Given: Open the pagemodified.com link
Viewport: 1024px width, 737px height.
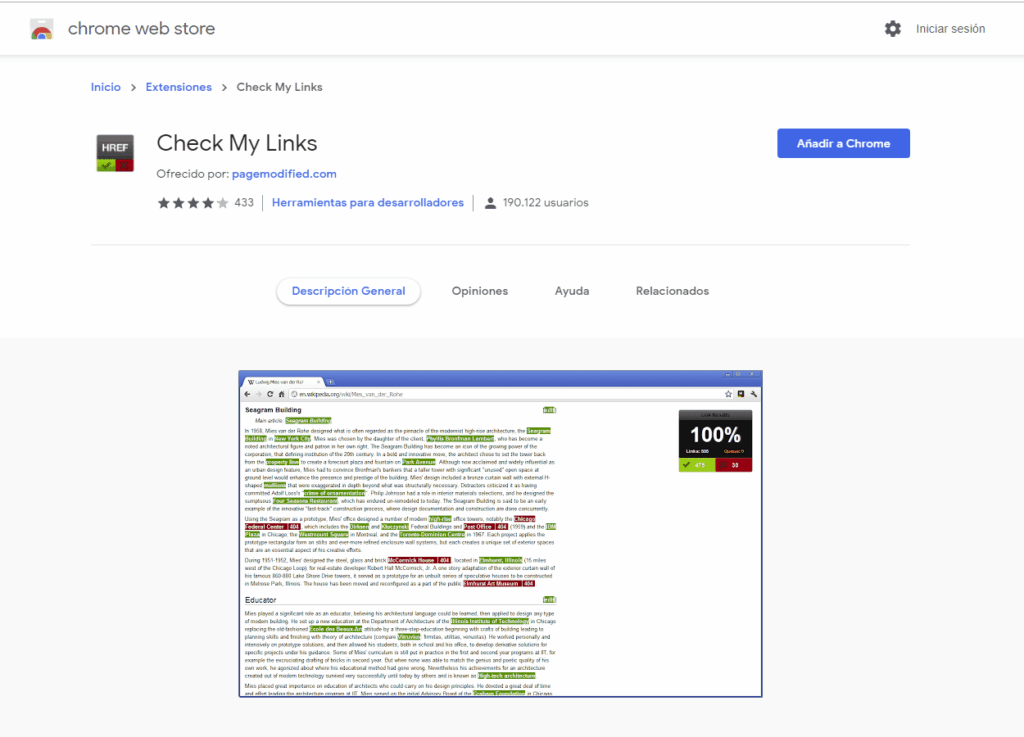Looking at the screenshot, I should click(x=284, y=174).
